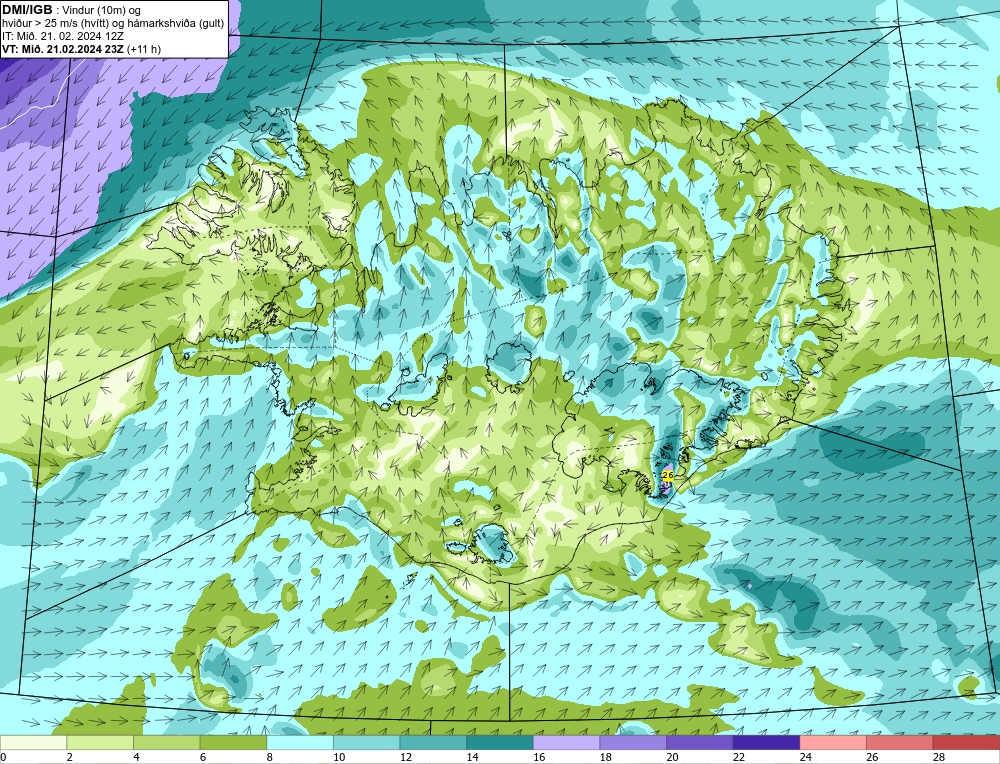The image size is (1000, 764).
Task: Select the 16–18 m/s lavender swatch
Action: click(566, 742)
